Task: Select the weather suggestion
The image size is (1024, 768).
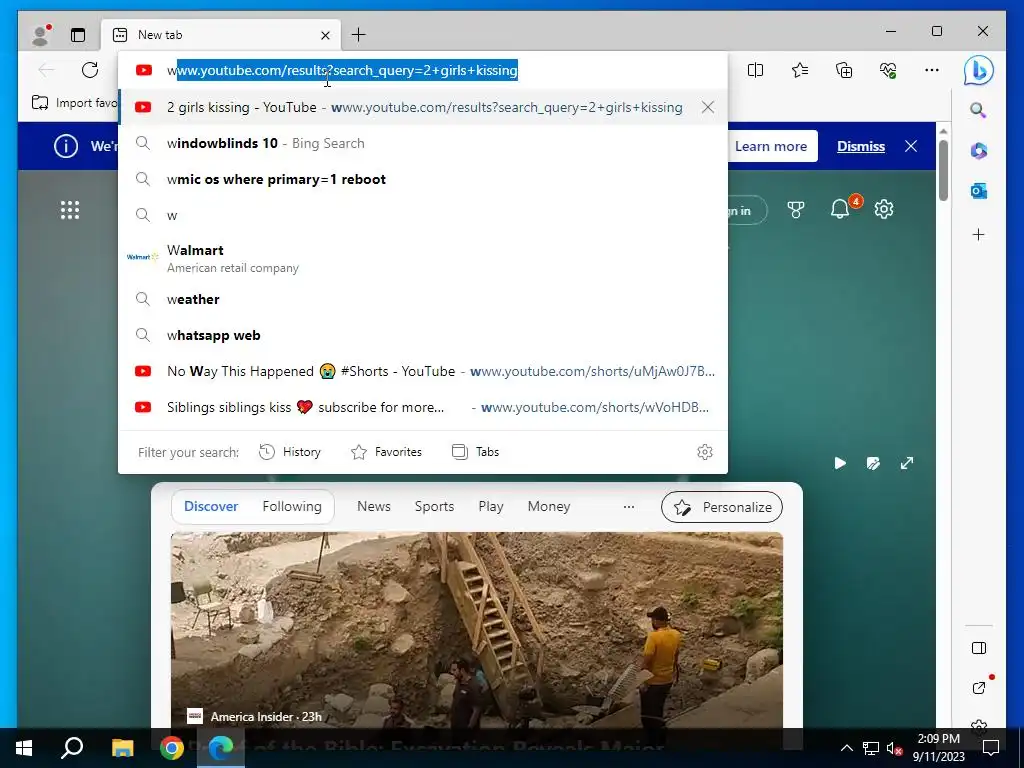Action: [423, 299]
